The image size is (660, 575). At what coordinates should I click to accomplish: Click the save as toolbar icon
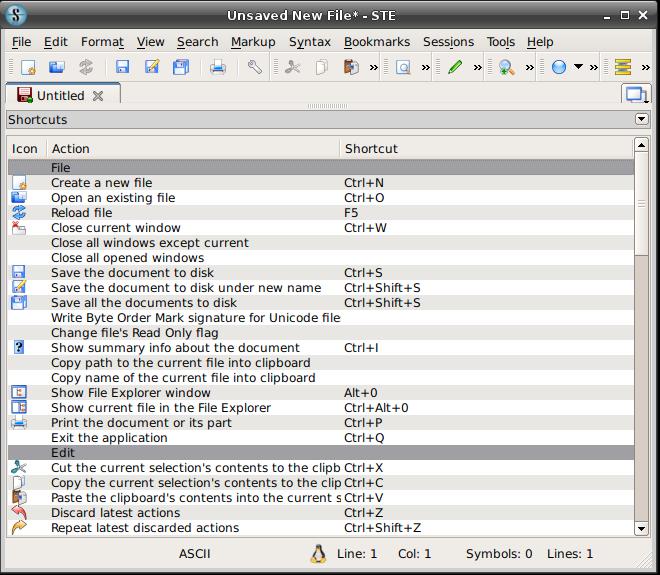tap(152, 67)
